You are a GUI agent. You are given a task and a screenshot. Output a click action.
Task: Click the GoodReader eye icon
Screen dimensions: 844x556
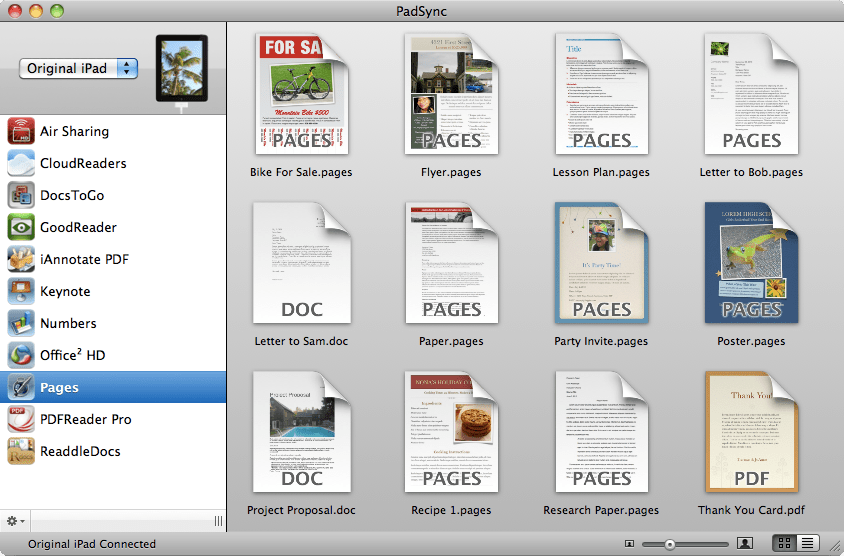coord(21,227)
